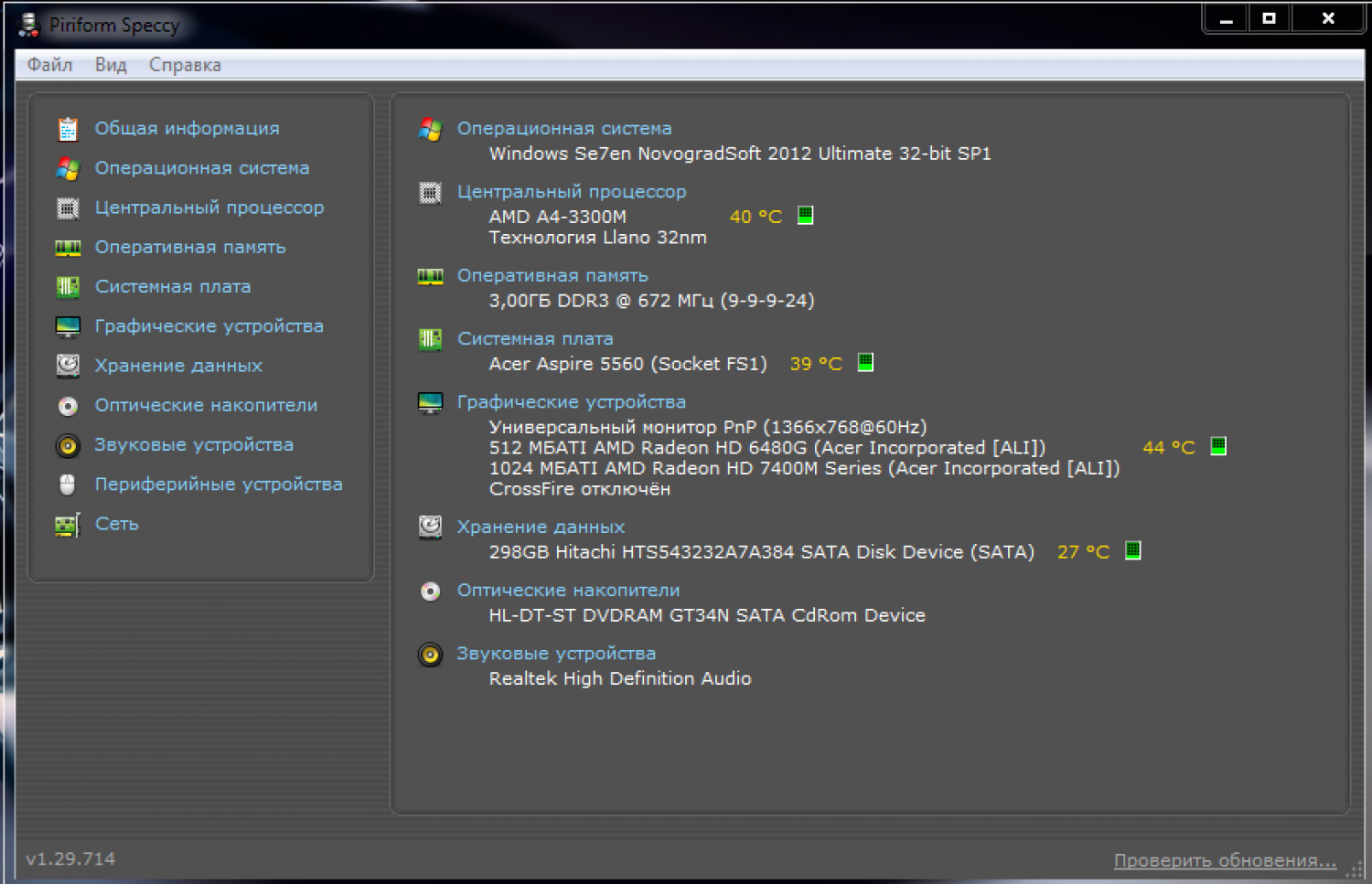Open the Сеть sidebar section
Screen dimensions: 1372x884
[117, 525]
